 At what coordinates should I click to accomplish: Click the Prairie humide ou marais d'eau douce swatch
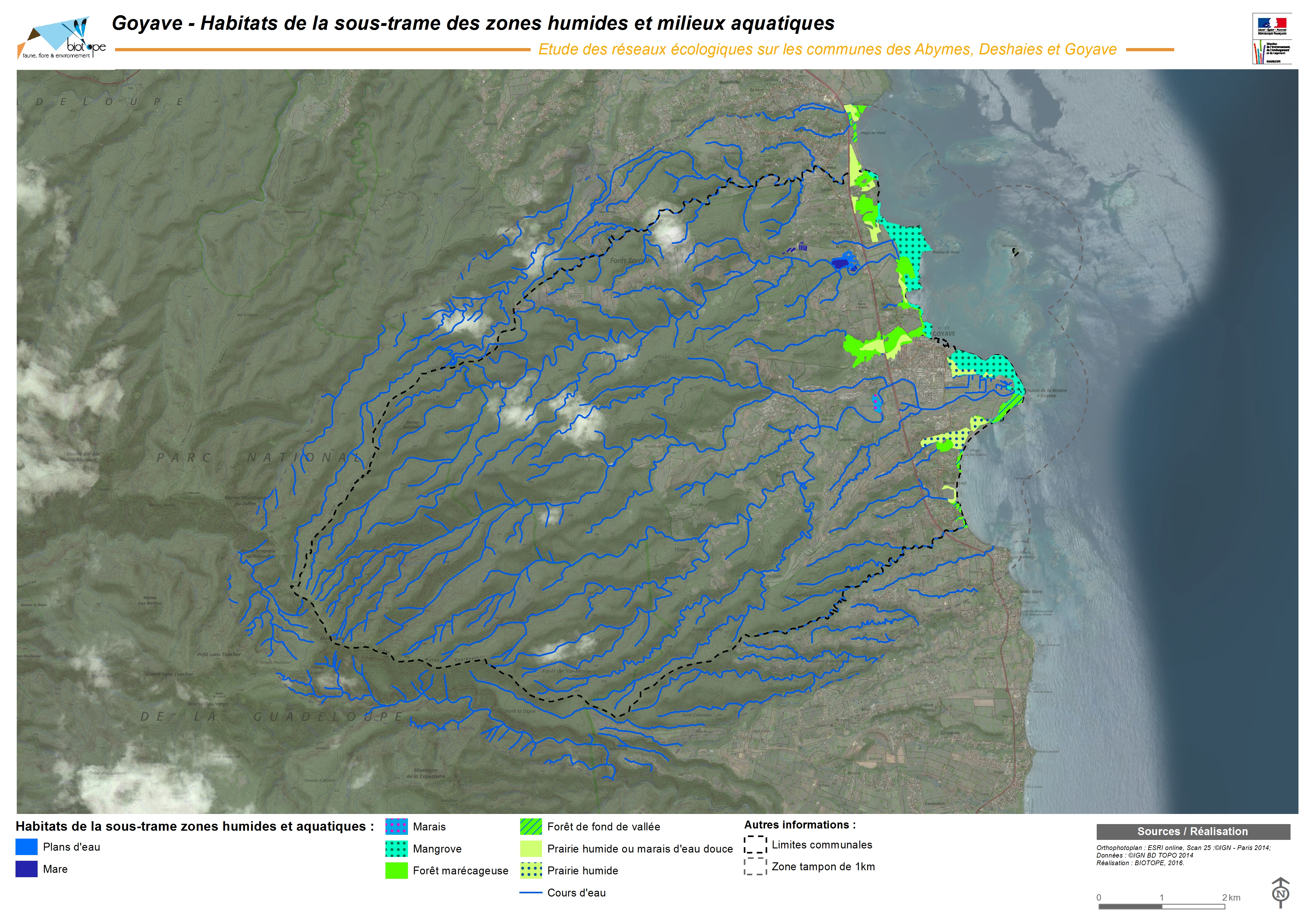tap(531, 849)
